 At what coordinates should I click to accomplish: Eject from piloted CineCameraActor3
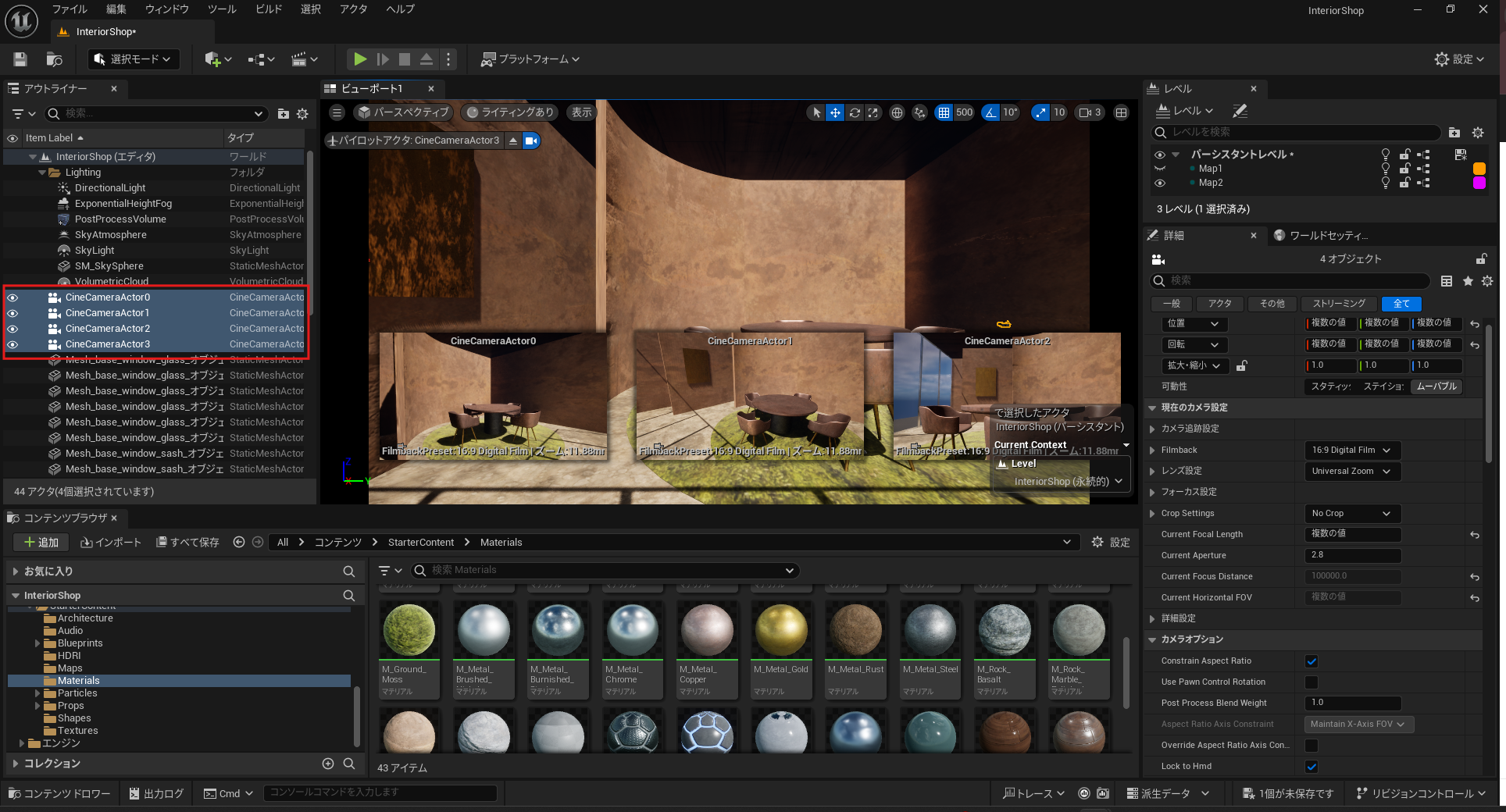click(513, 141)
